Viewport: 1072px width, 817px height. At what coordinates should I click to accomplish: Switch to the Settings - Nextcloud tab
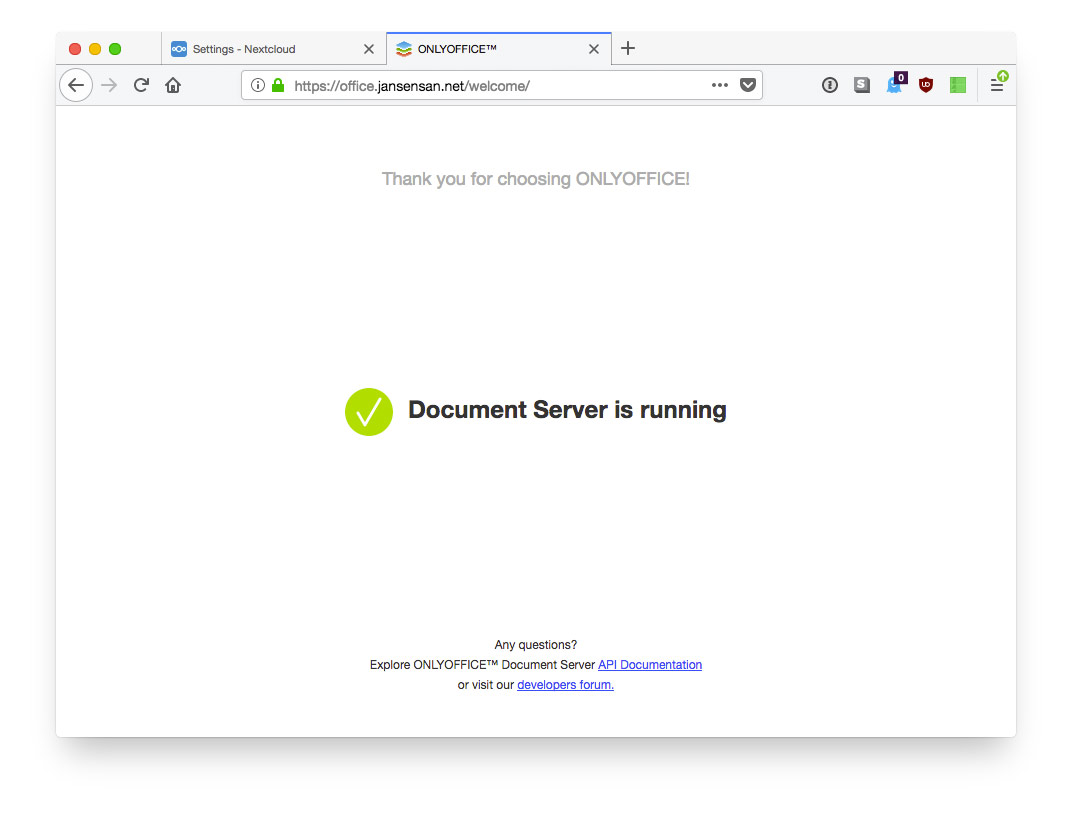pos(273,49)
